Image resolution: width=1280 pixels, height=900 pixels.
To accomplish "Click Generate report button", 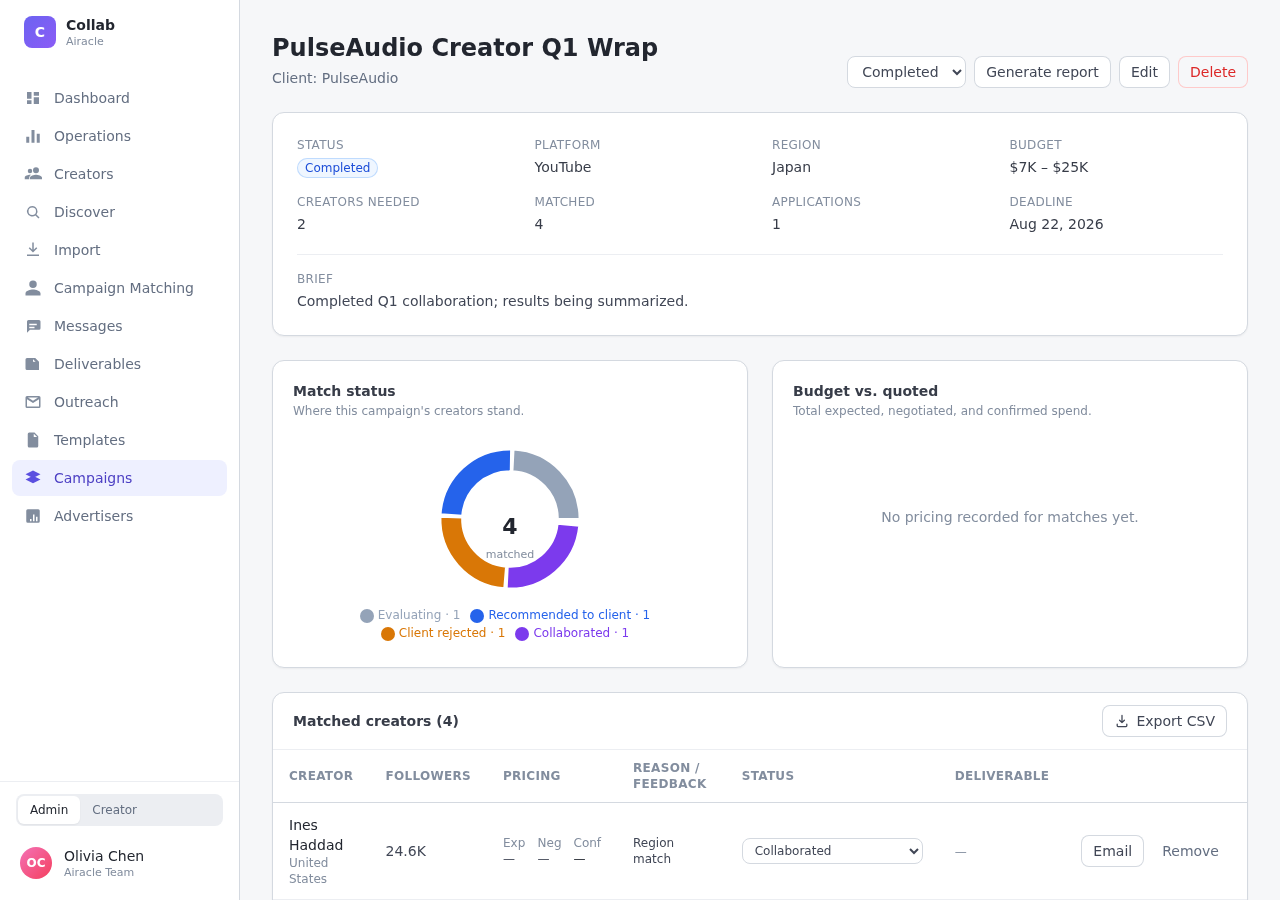I will [x=1042, y=72].
